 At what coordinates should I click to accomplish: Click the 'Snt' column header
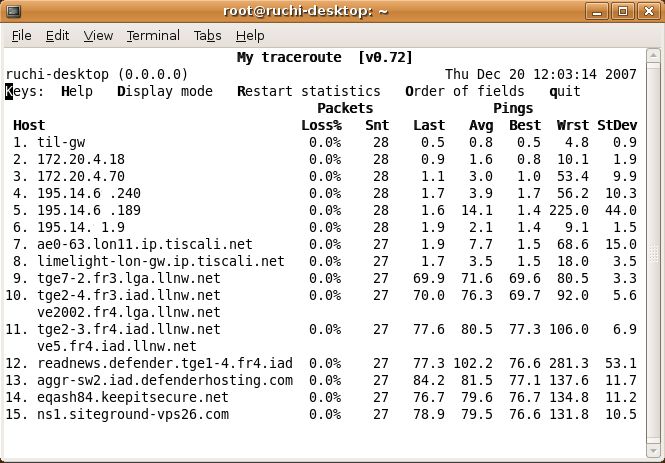click(377, 126)
